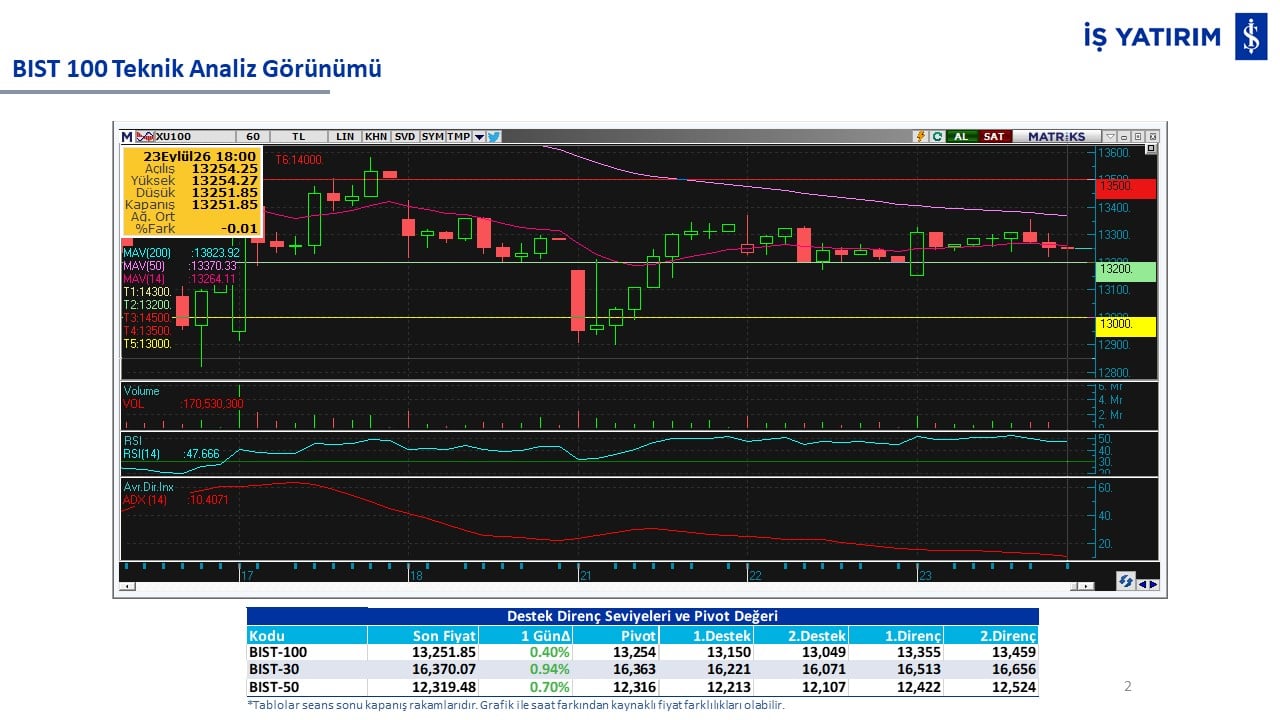Viewport: 1280px width, 720px height.
Task: Click the green refresh C icon
Action: pyautogui.click(x=937, y=137)
